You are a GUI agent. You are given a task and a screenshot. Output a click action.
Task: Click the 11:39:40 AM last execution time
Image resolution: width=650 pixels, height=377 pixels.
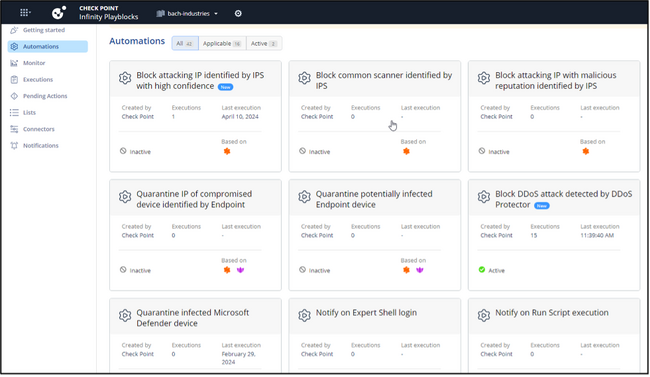[x=597, y=235]
